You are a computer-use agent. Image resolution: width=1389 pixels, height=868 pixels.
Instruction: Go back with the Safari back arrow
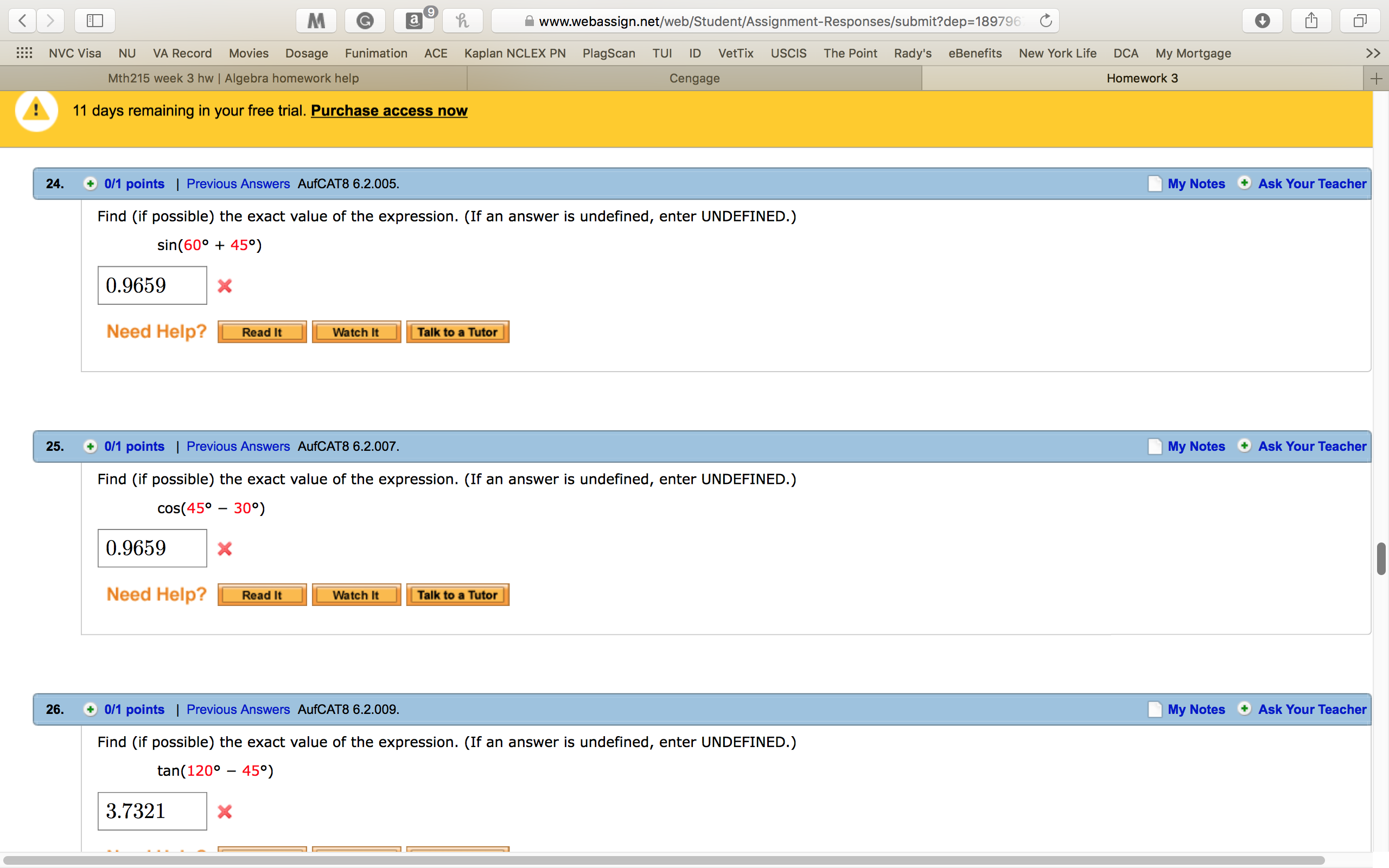[x=22, y=21]
